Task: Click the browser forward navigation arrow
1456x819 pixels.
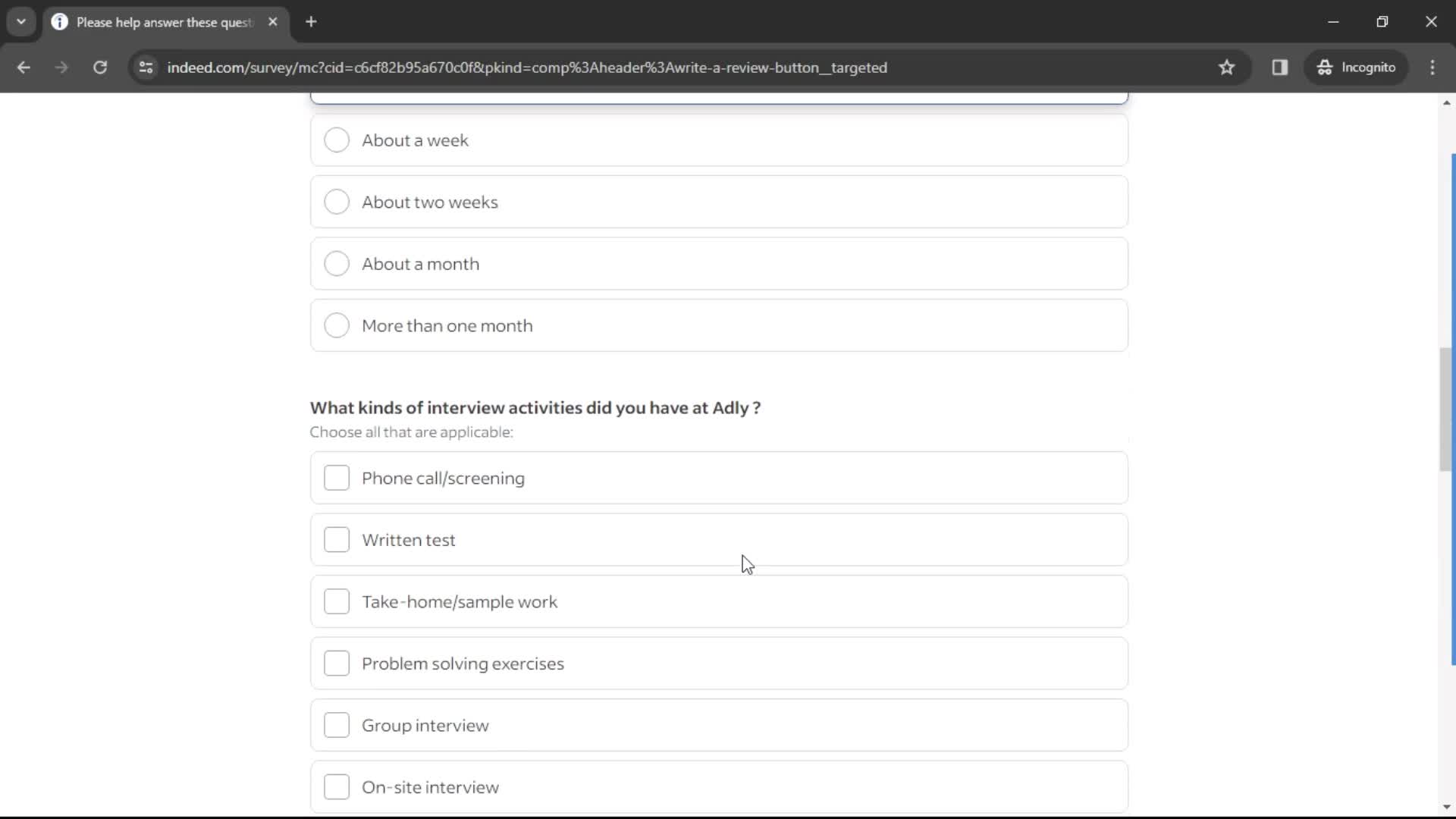Action: (61, 67)
